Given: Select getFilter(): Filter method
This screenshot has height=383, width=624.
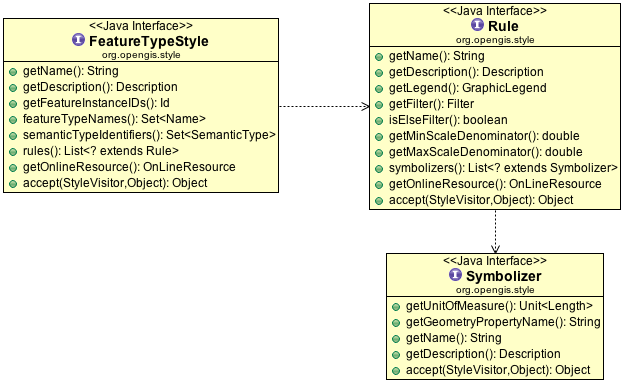Looking at the screenshot, I should (x=431, y=104).
